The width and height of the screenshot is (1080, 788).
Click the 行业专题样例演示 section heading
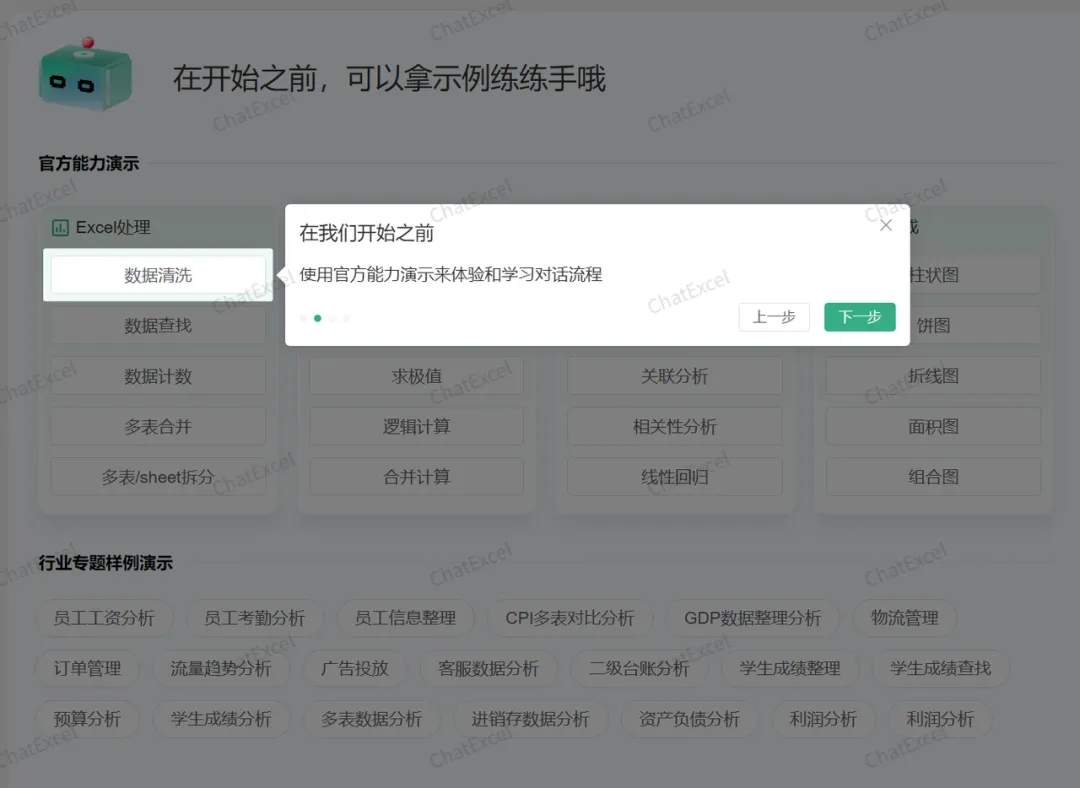tap(105, 563)
